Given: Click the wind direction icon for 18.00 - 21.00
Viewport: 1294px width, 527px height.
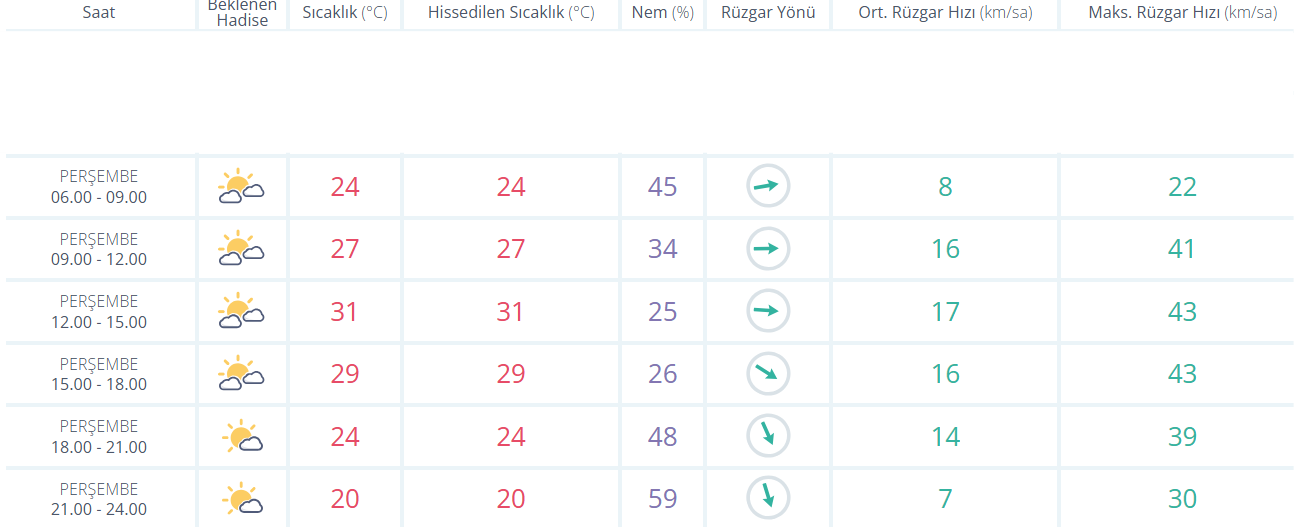Looking at the screenshot, I should tap(768, 435).
